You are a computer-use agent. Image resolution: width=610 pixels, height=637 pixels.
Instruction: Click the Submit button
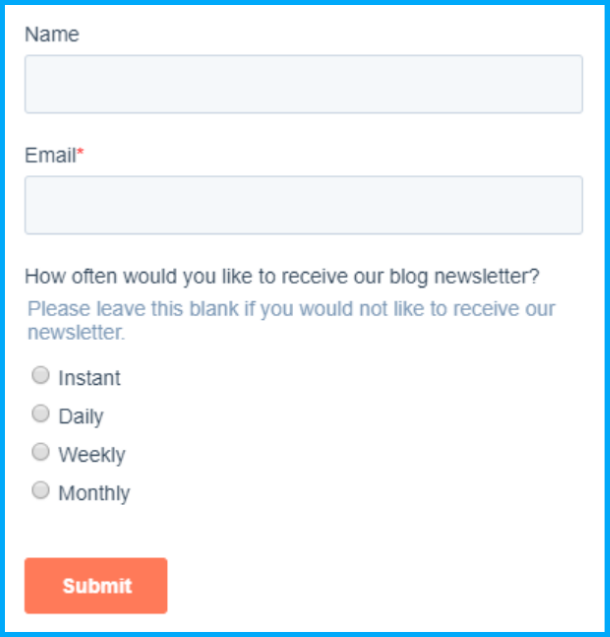(x=96, y=586)
